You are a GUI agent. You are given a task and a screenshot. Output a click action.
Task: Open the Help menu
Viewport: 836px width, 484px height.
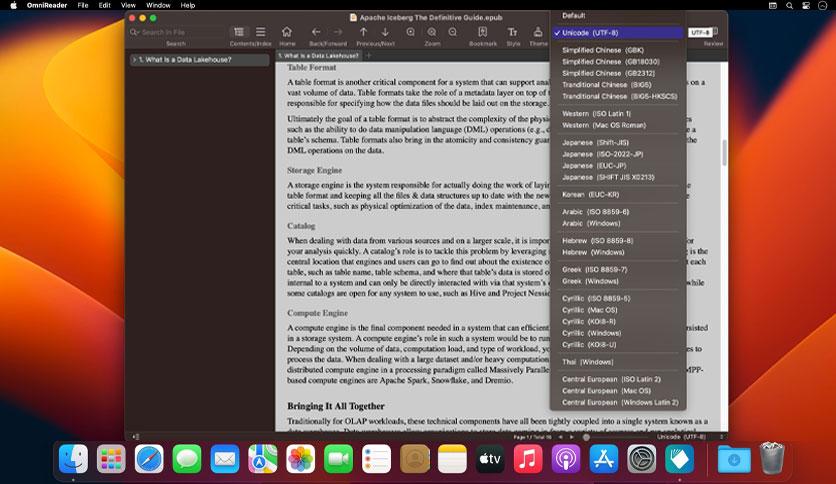(x=188, y=5)
